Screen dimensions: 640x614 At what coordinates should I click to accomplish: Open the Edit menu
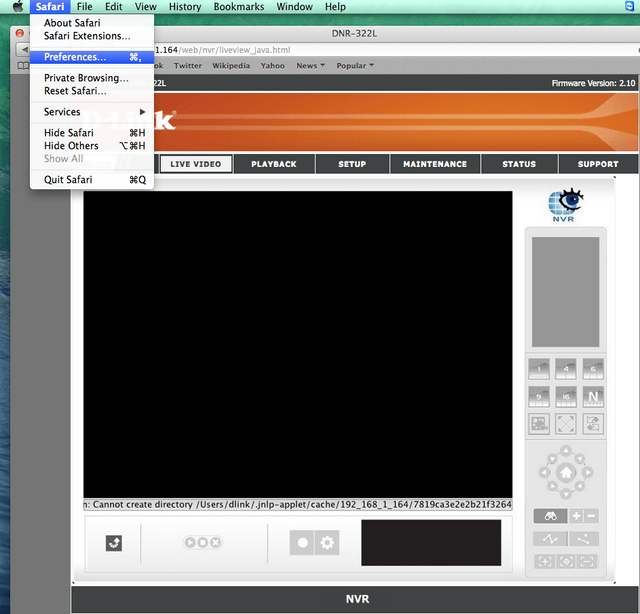113,7
